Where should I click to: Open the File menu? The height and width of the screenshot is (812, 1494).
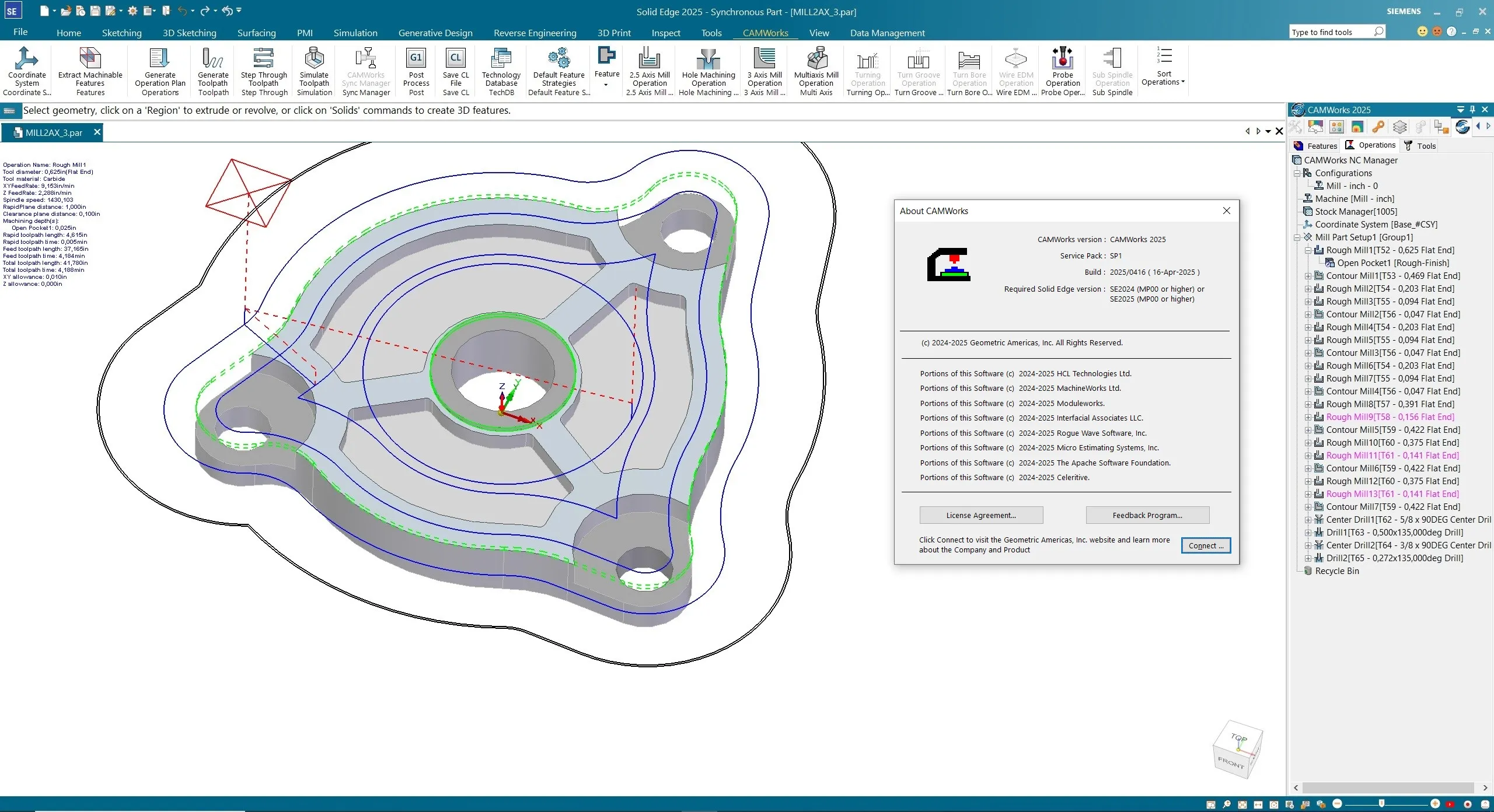coord(20,32)
